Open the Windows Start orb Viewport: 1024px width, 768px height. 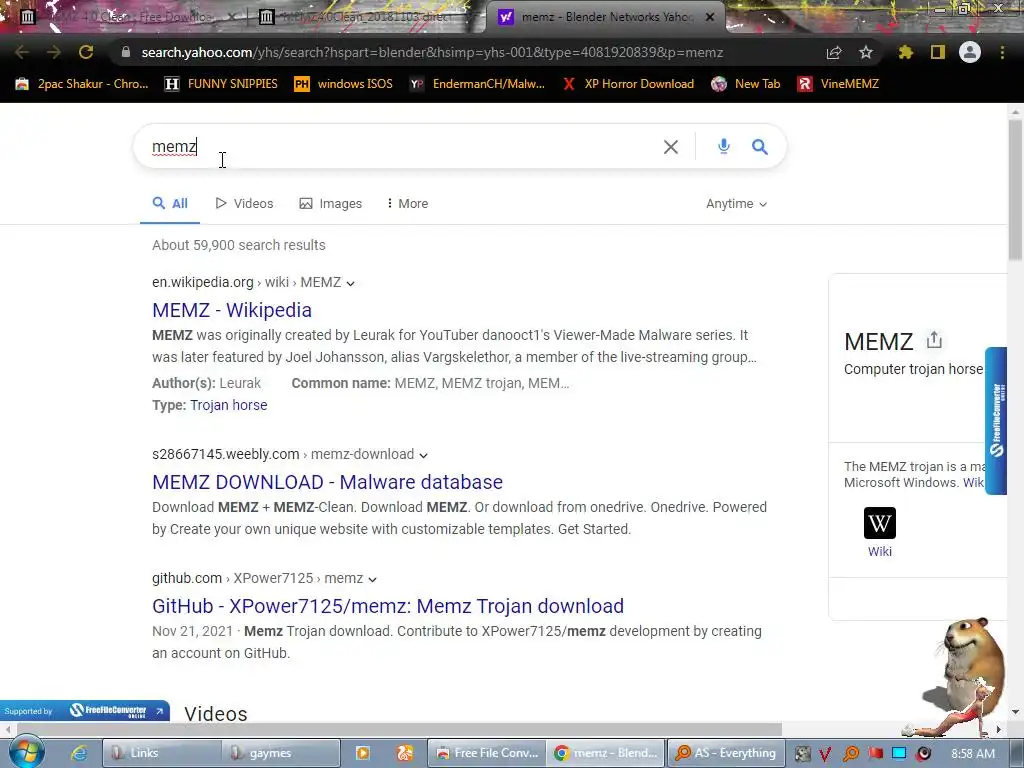[x=26, y=752]
